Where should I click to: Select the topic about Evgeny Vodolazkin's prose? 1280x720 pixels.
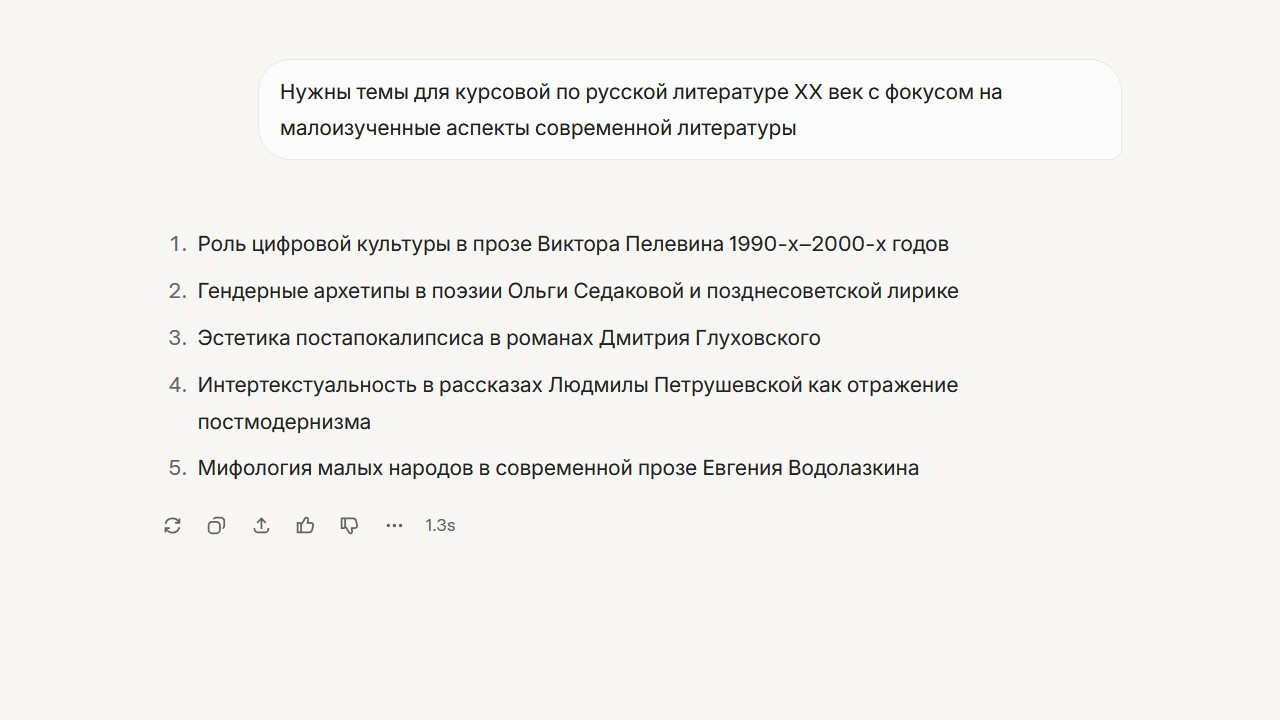(x=559, y=467)
